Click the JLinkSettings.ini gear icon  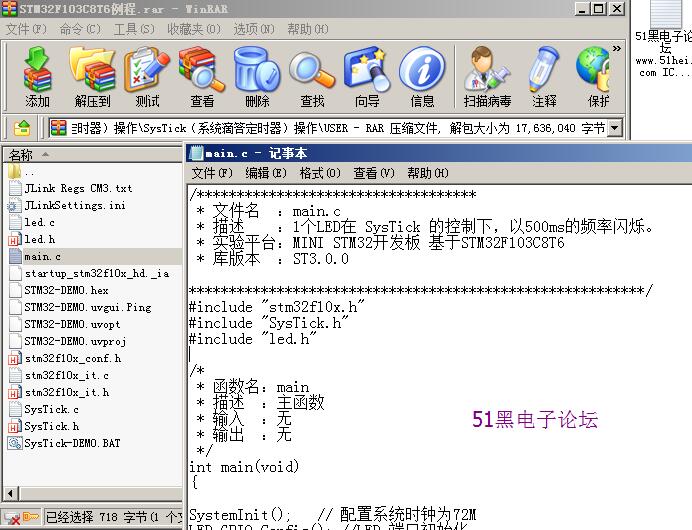coord(14,206)
